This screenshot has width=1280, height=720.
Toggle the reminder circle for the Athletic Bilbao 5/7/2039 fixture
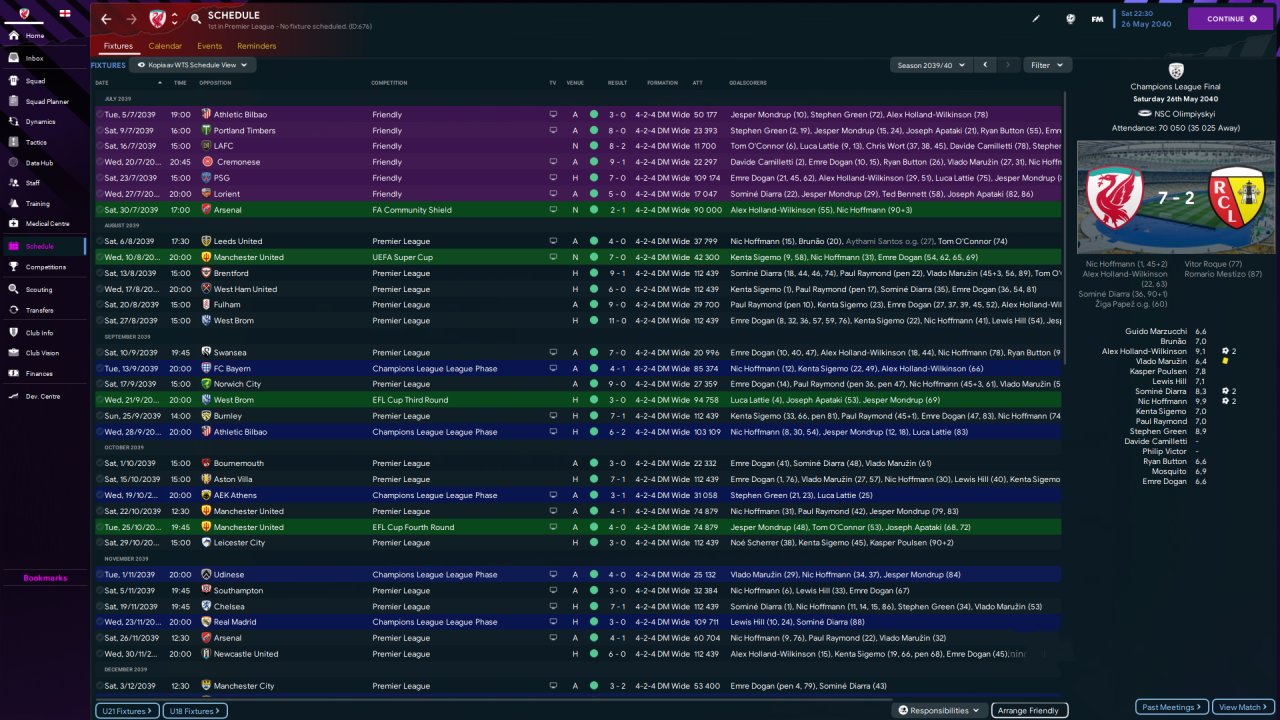click(x=99, y=115)
